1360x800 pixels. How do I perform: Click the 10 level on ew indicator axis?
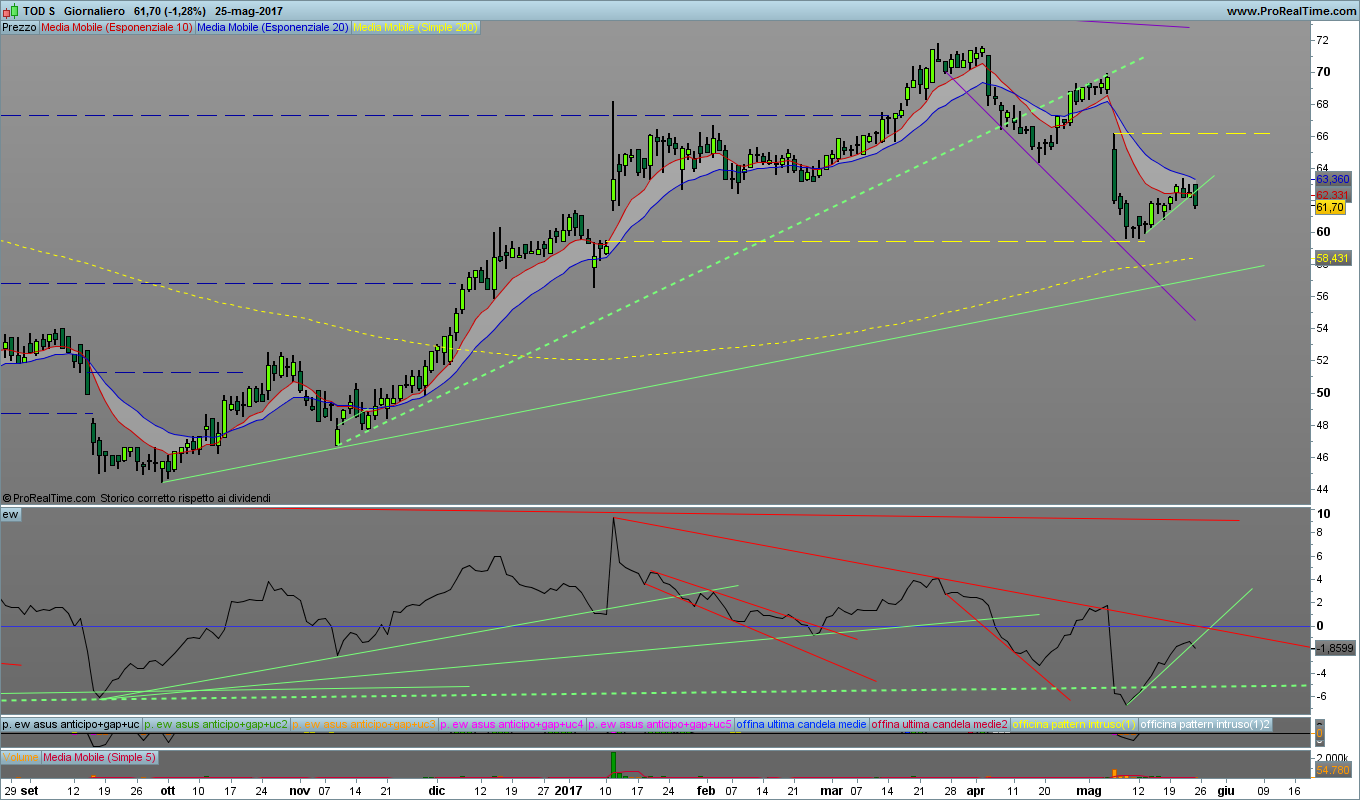(x=1322, y=514)
